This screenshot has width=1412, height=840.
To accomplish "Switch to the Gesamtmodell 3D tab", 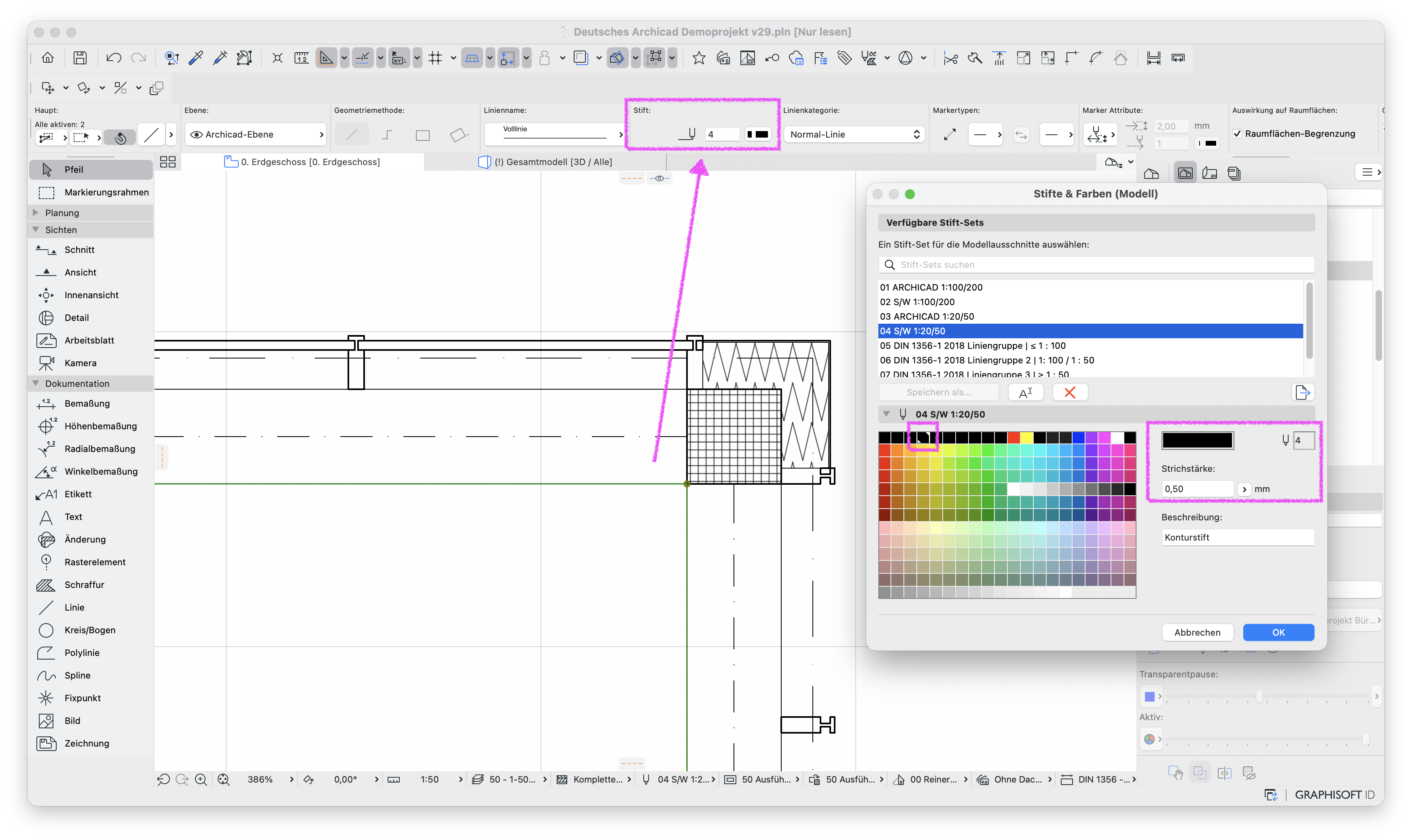I will coord(545,162).
